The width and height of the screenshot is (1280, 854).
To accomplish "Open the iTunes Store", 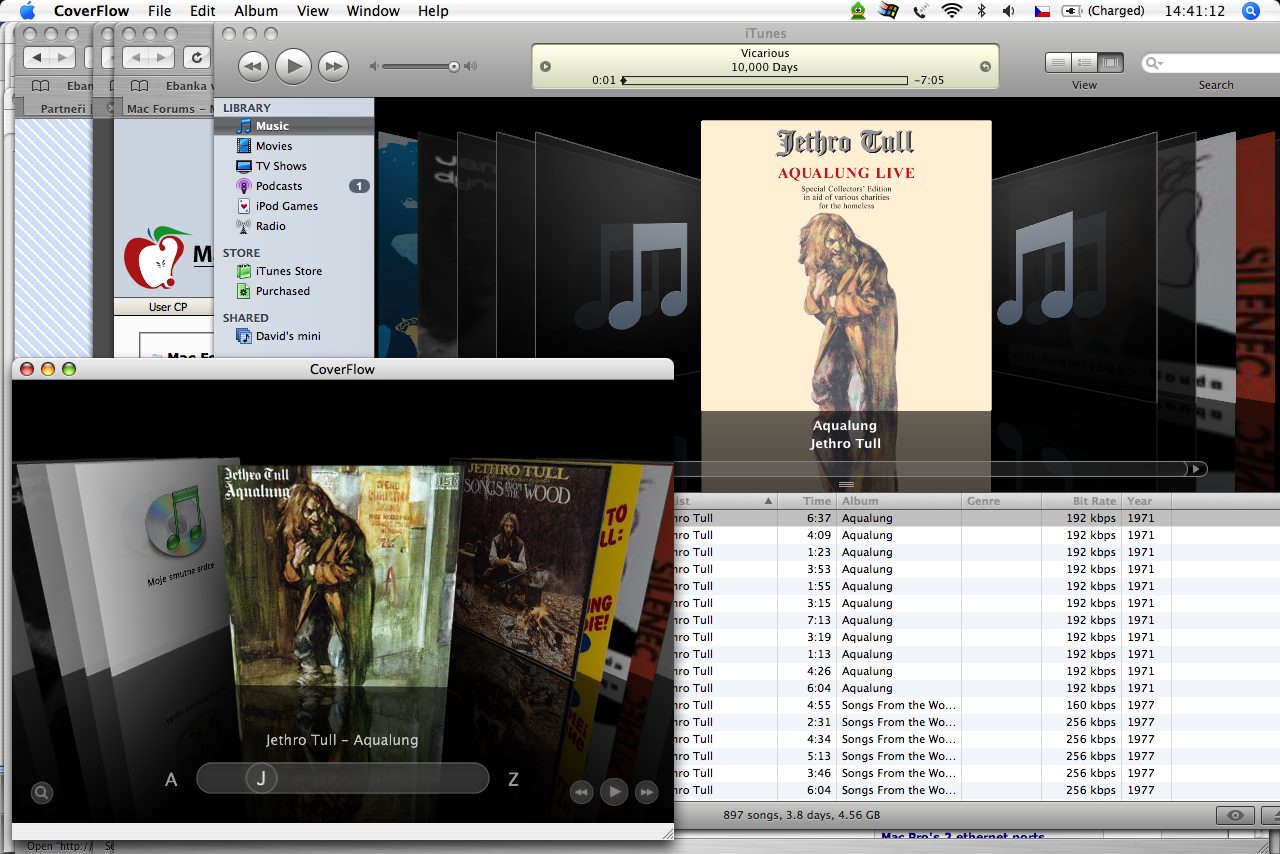I will (x=294, y=271).
